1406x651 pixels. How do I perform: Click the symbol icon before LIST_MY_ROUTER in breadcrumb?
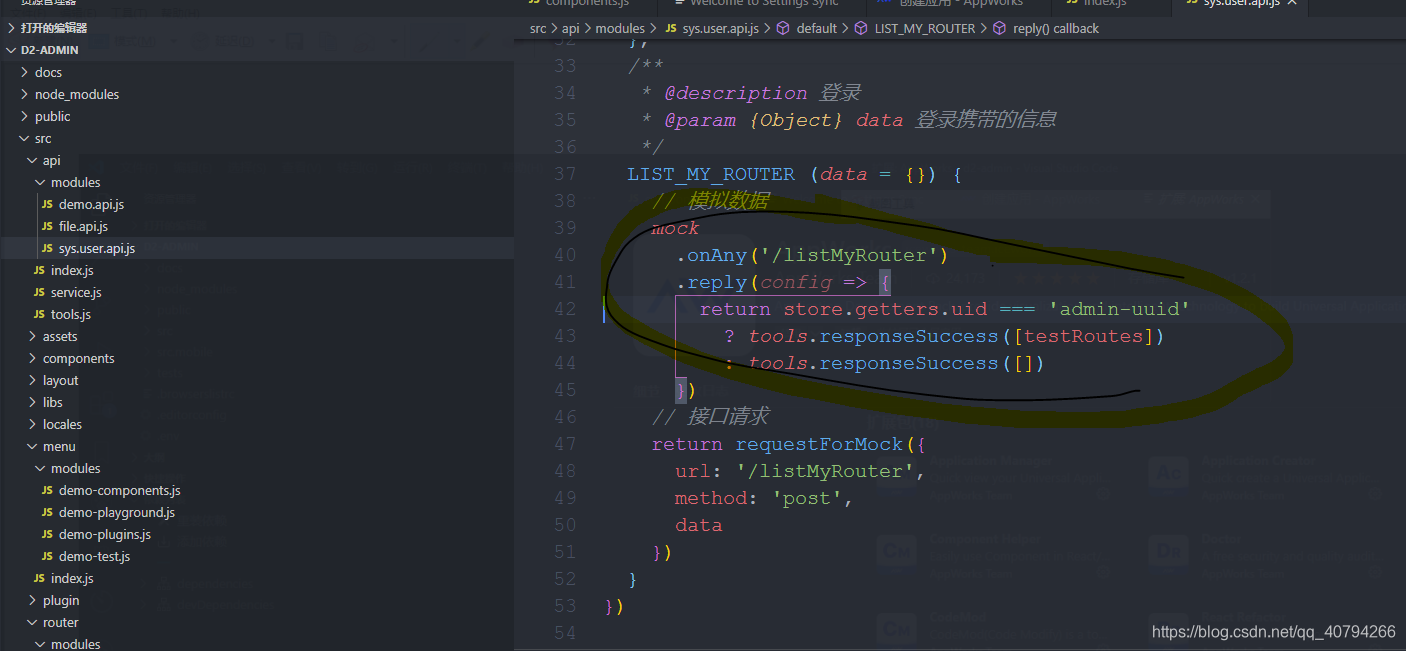861,28
